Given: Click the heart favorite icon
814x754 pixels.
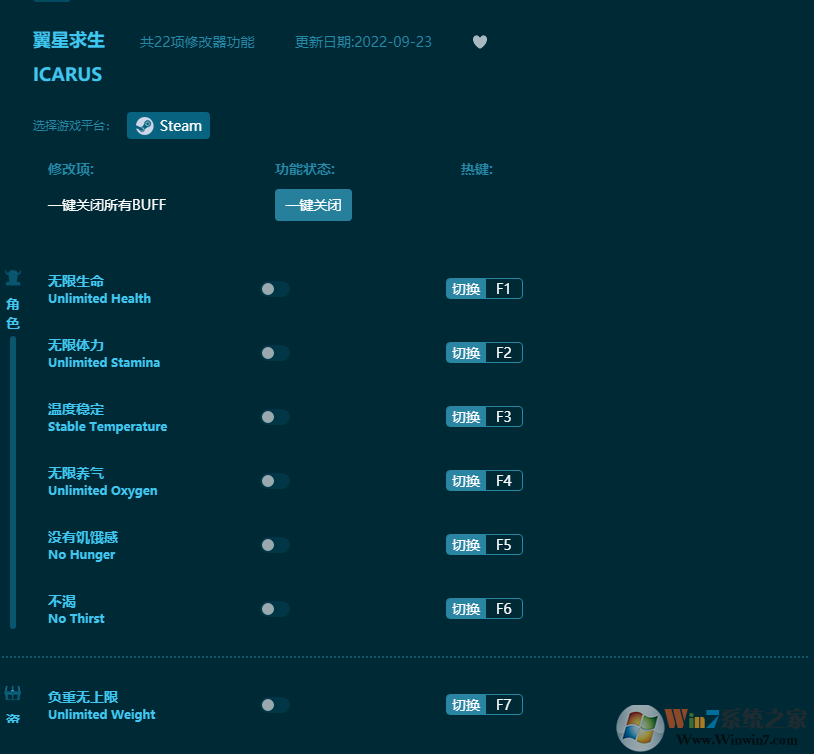Looking at the screenshot, I should click(x=479, y=42).
